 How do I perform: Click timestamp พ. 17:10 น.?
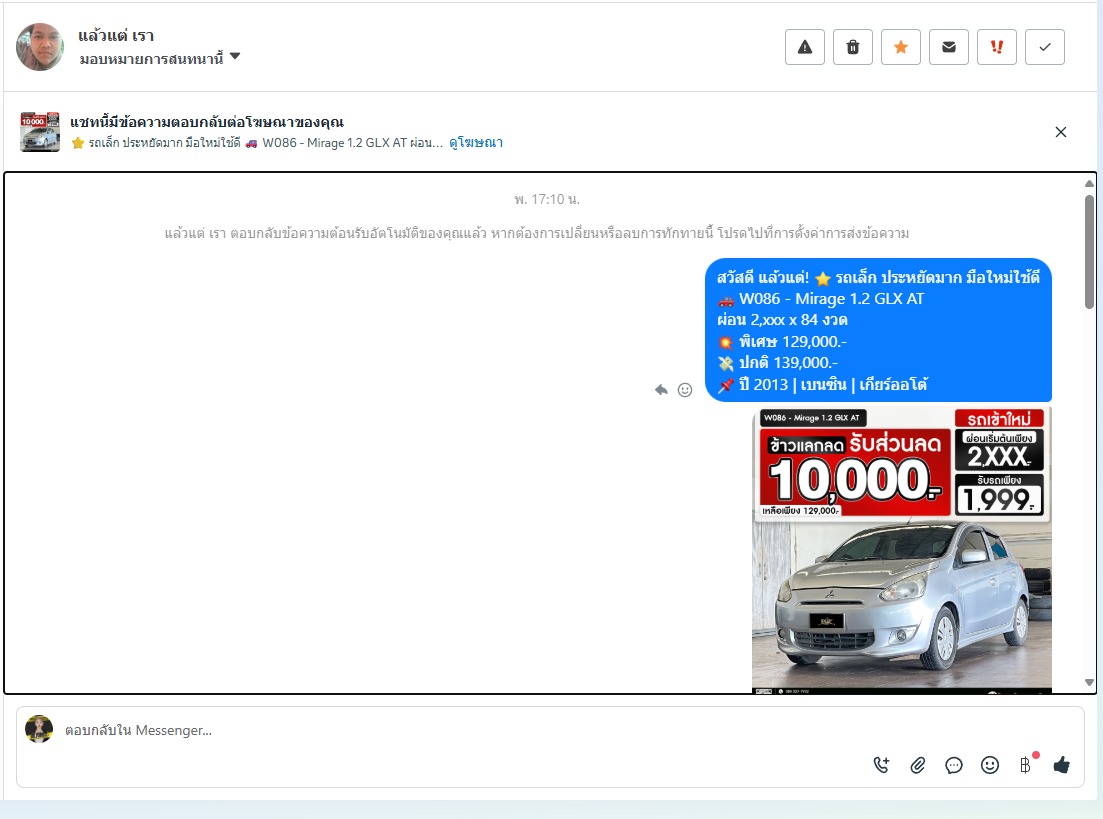click(x=547, y=200)
